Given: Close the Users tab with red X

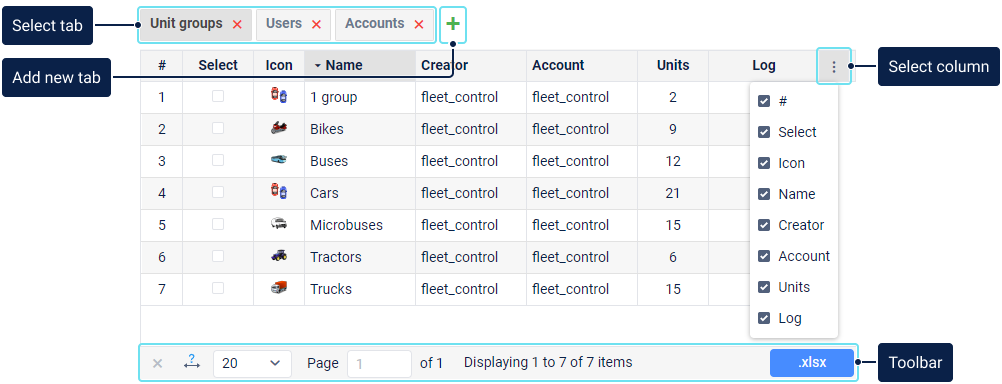Looking at the screenshot, I should [x=316, y=24].
